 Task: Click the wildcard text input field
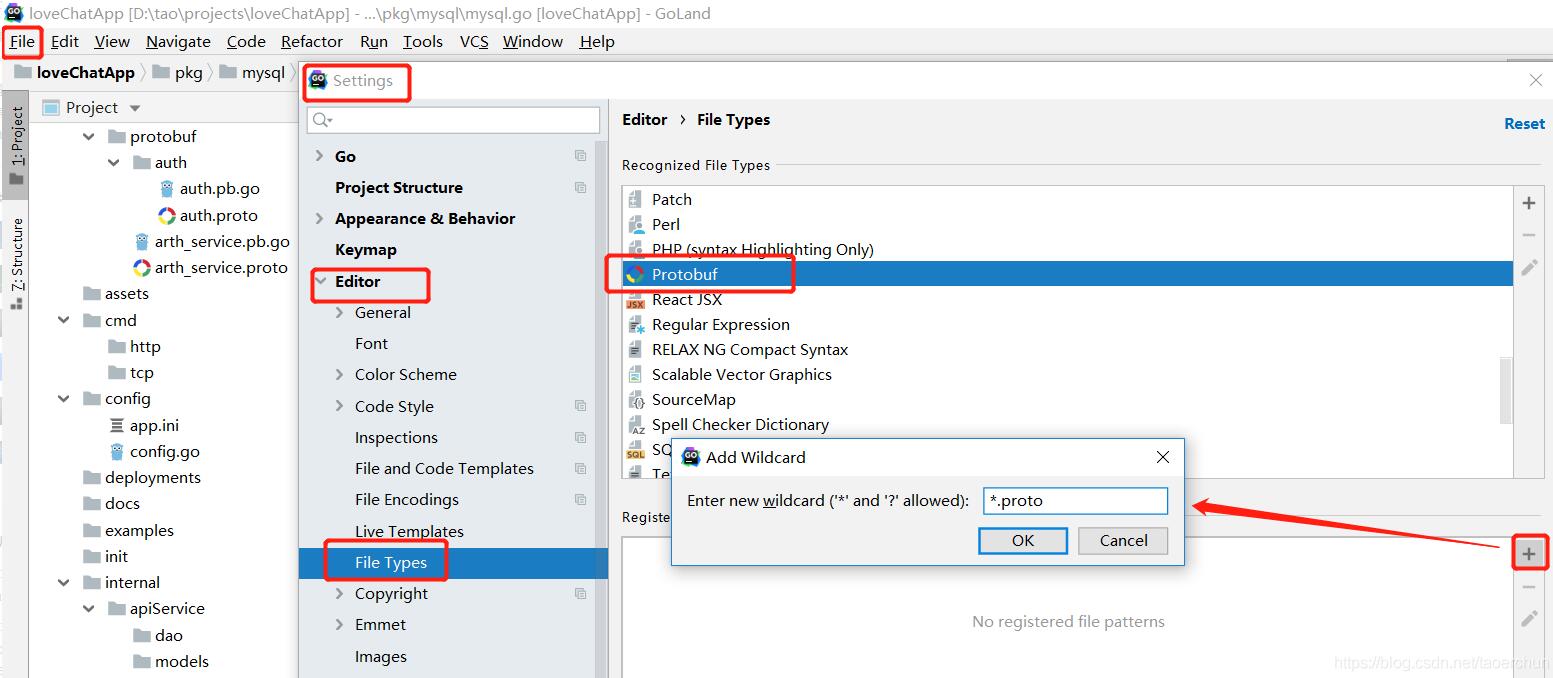point(1075,500)
